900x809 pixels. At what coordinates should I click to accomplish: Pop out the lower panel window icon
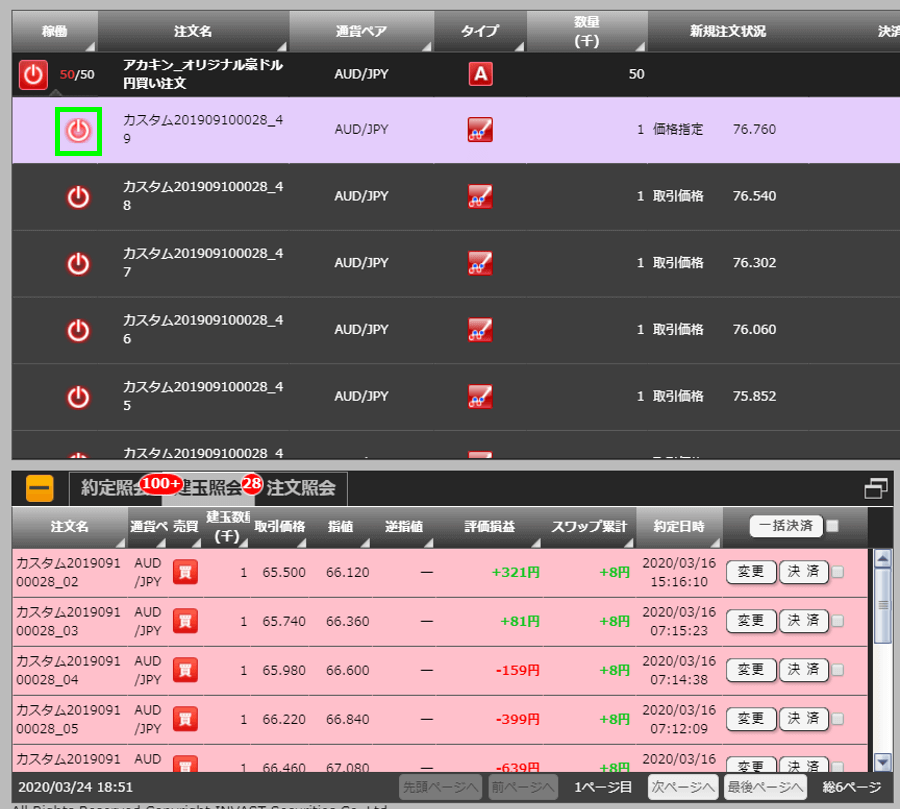[876, 488]
